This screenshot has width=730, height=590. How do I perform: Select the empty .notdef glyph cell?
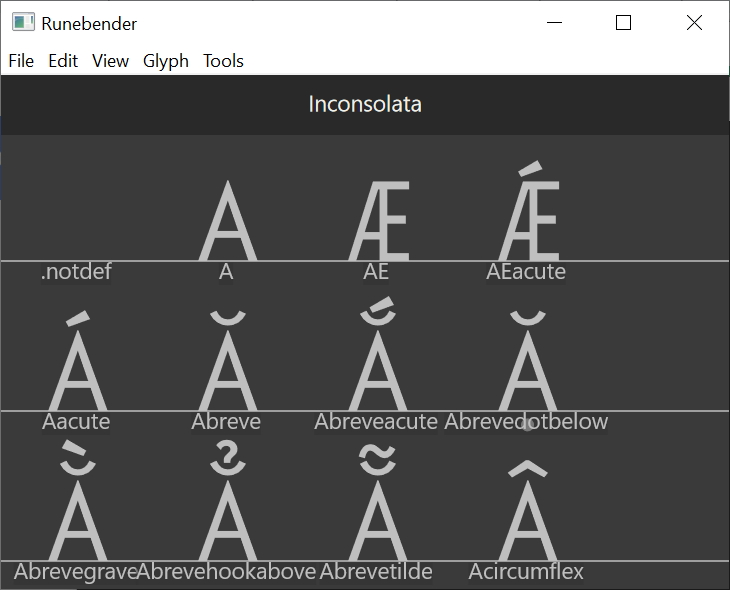(77, 215)
